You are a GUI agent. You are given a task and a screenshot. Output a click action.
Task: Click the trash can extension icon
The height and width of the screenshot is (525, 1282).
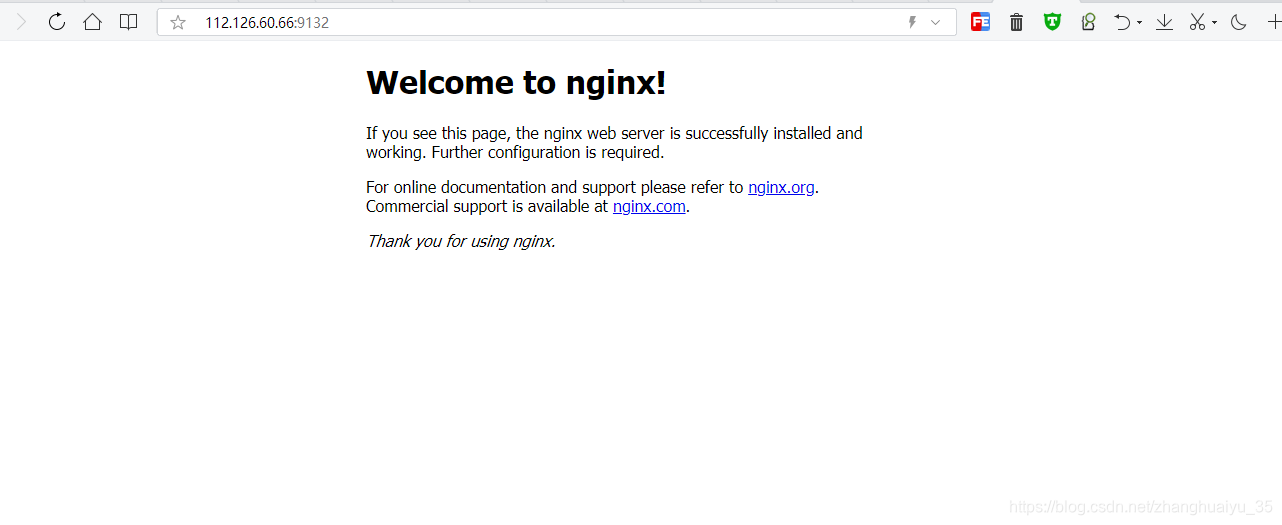pos(1017,22)
